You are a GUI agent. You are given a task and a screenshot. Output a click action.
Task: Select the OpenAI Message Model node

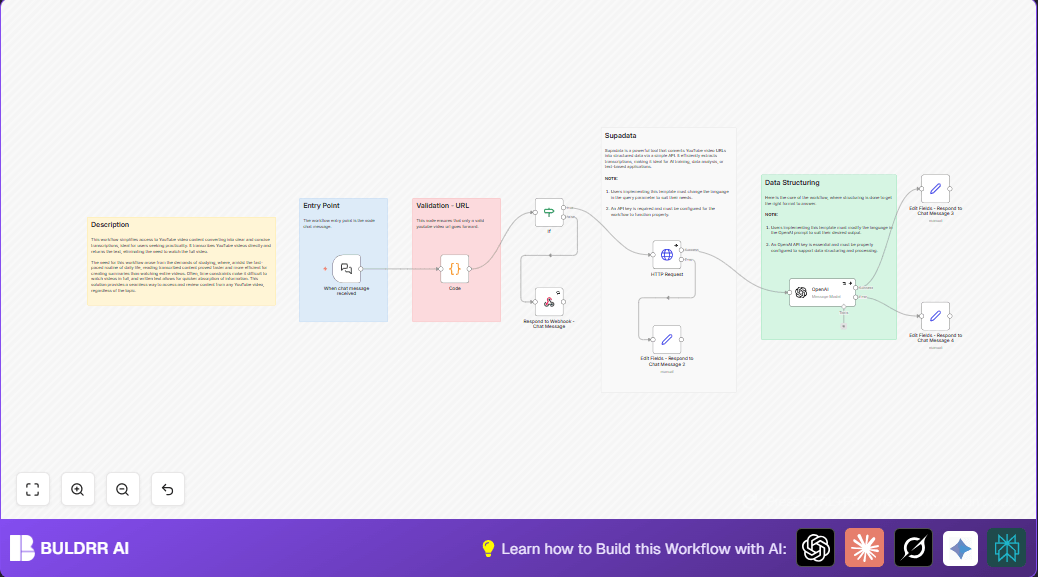822,292
